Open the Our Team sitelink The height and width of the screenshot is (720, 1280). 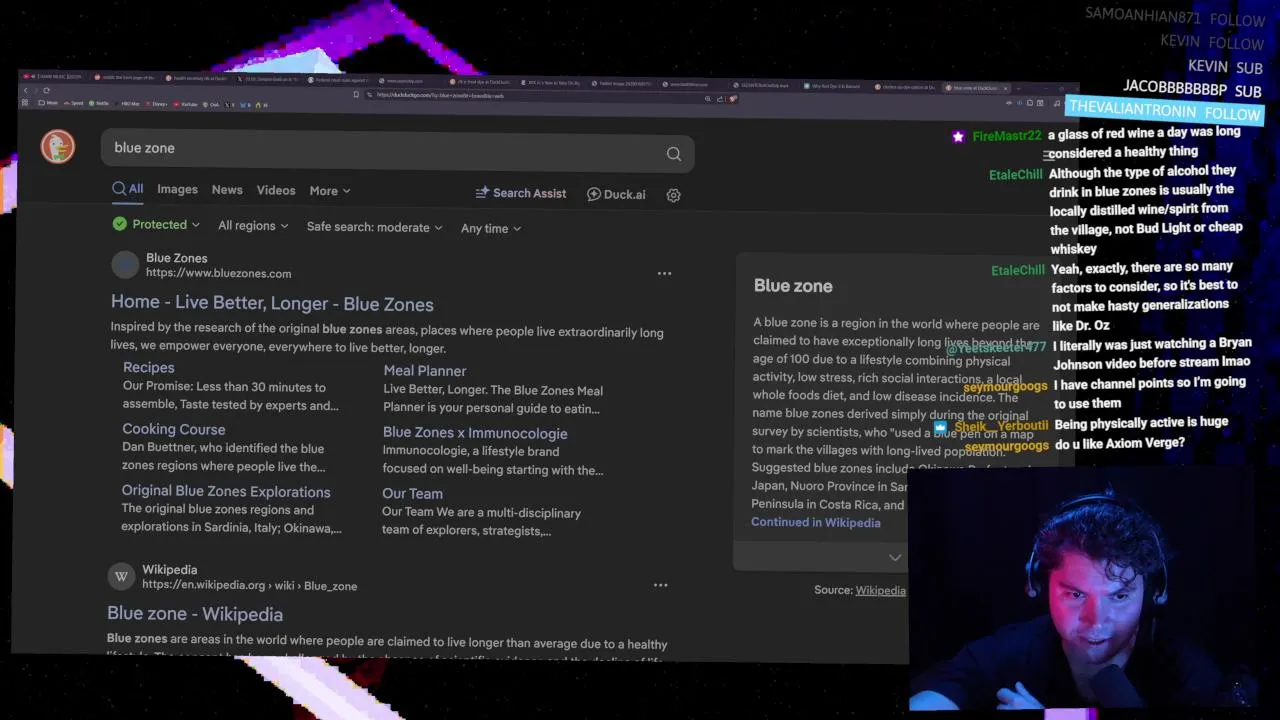(x=412, y=493)
